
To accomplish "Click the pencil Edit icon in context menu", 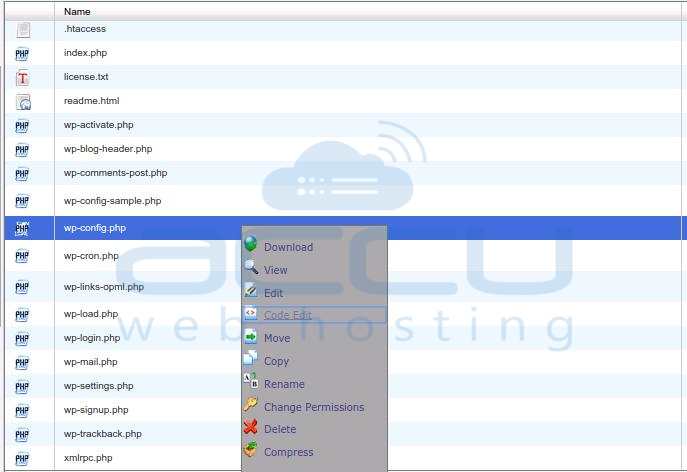I will (x=251, y=290).
